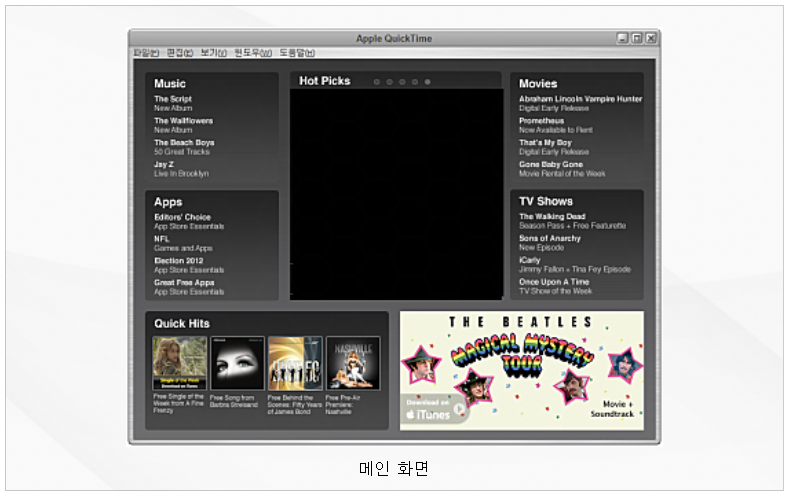The height and width of the screenshot is (495, 790).
Task: Click the Hot Picks heading
Action: (x=324, y=81)
